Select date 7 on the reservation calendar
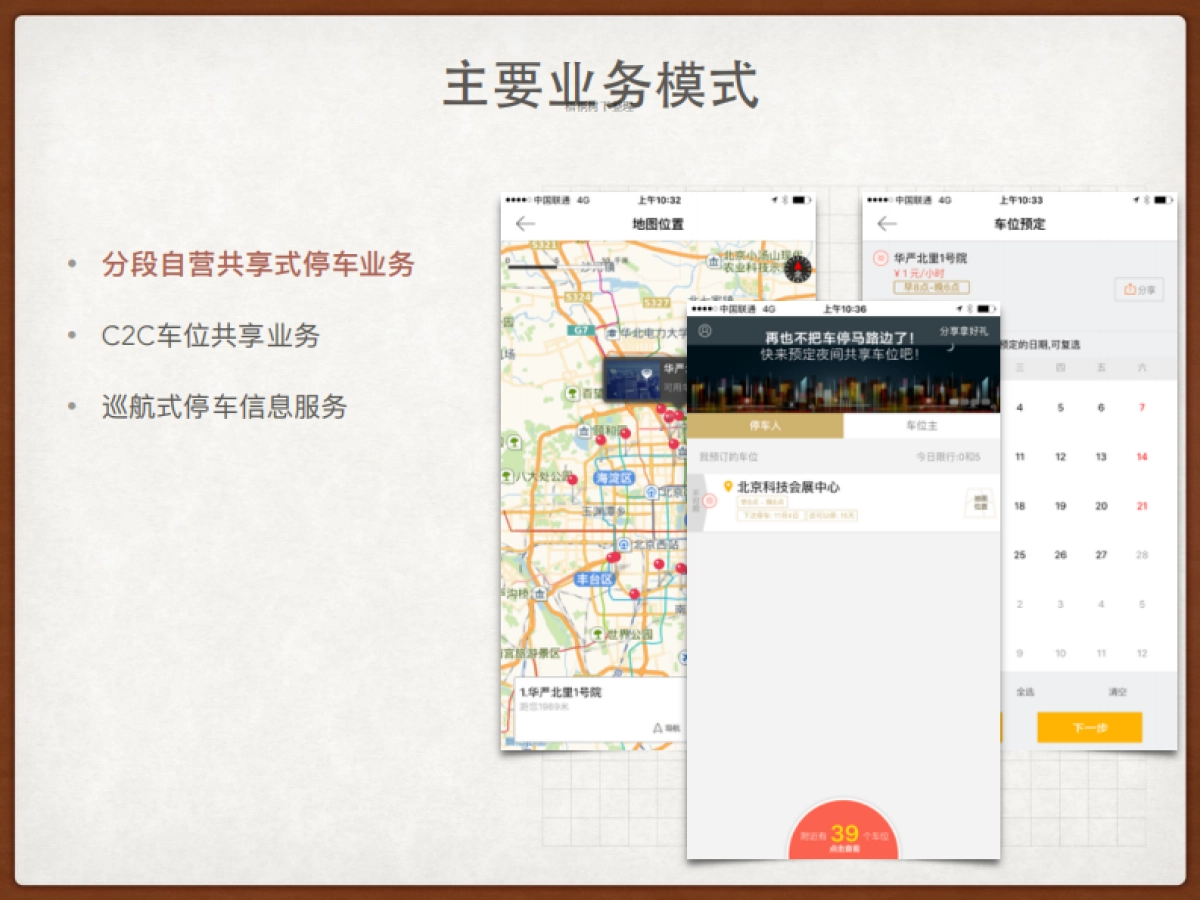The height and width of the screenshot is (900, 1200). coord(1142,407)
